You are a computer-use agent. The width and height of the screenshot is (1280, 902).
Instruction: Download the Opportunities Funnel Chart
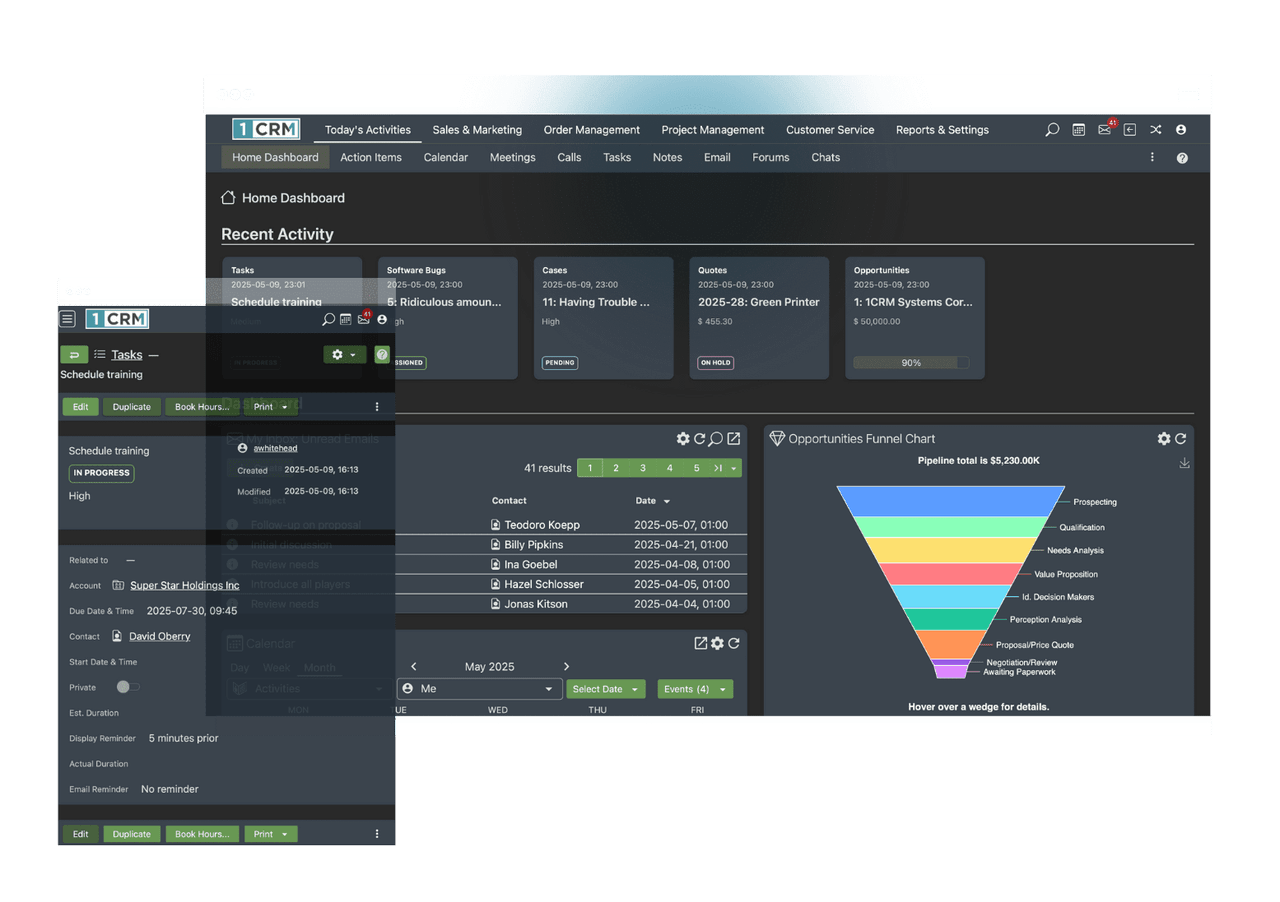tap(1185, 463)
